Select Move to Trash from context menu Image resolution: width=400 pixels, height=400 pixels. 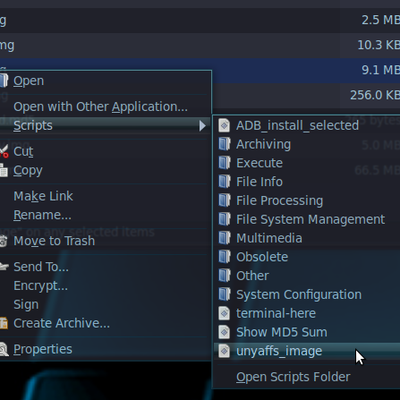(x=54, y=241)
